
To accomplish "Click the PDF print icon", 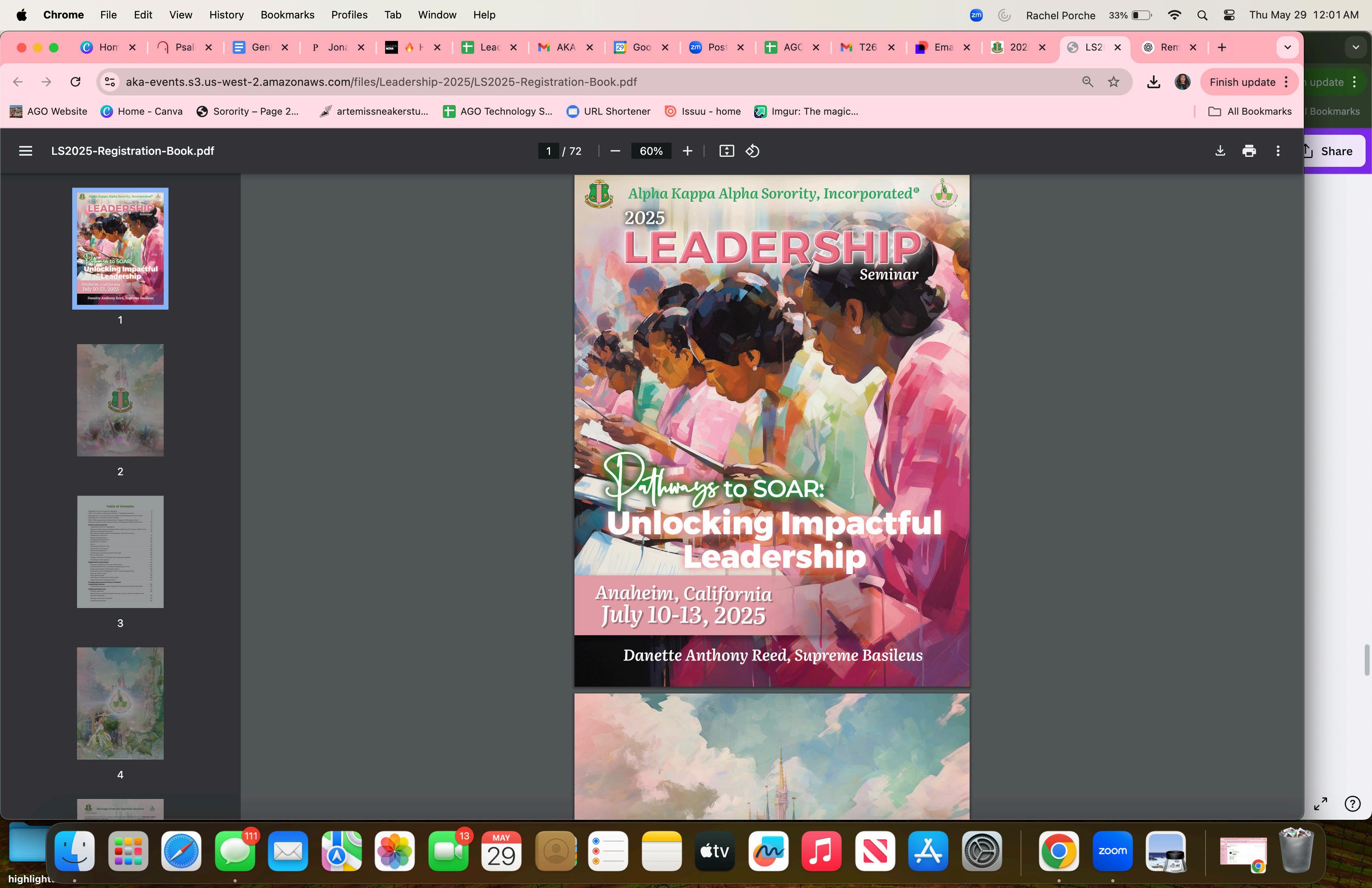I will 1249,151.
